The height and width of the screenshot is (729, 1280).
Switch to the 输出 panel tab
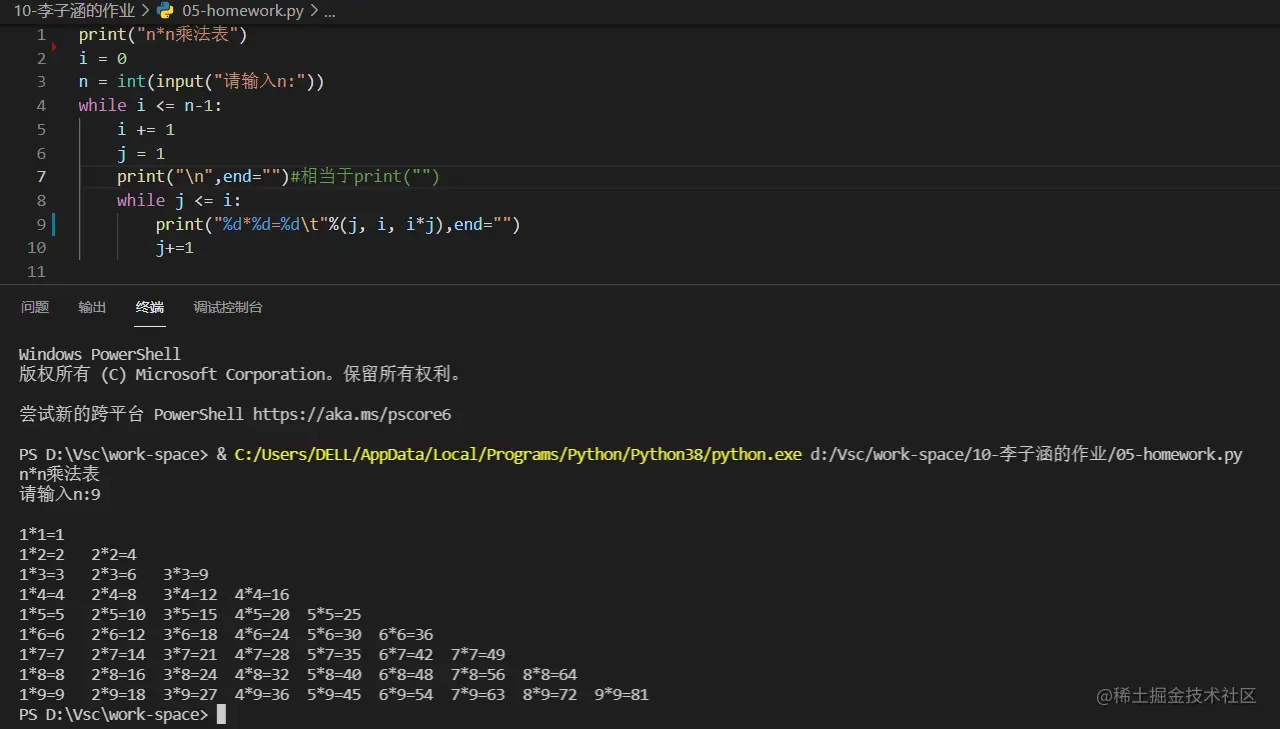(92, 307)
